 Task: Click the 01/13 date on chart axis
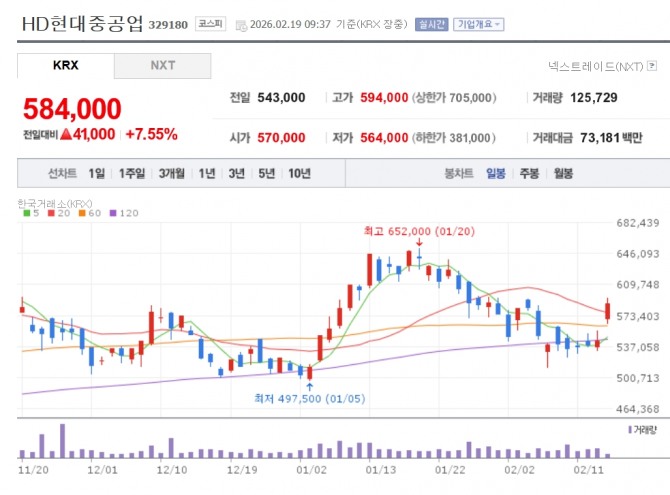pos(381,470)
